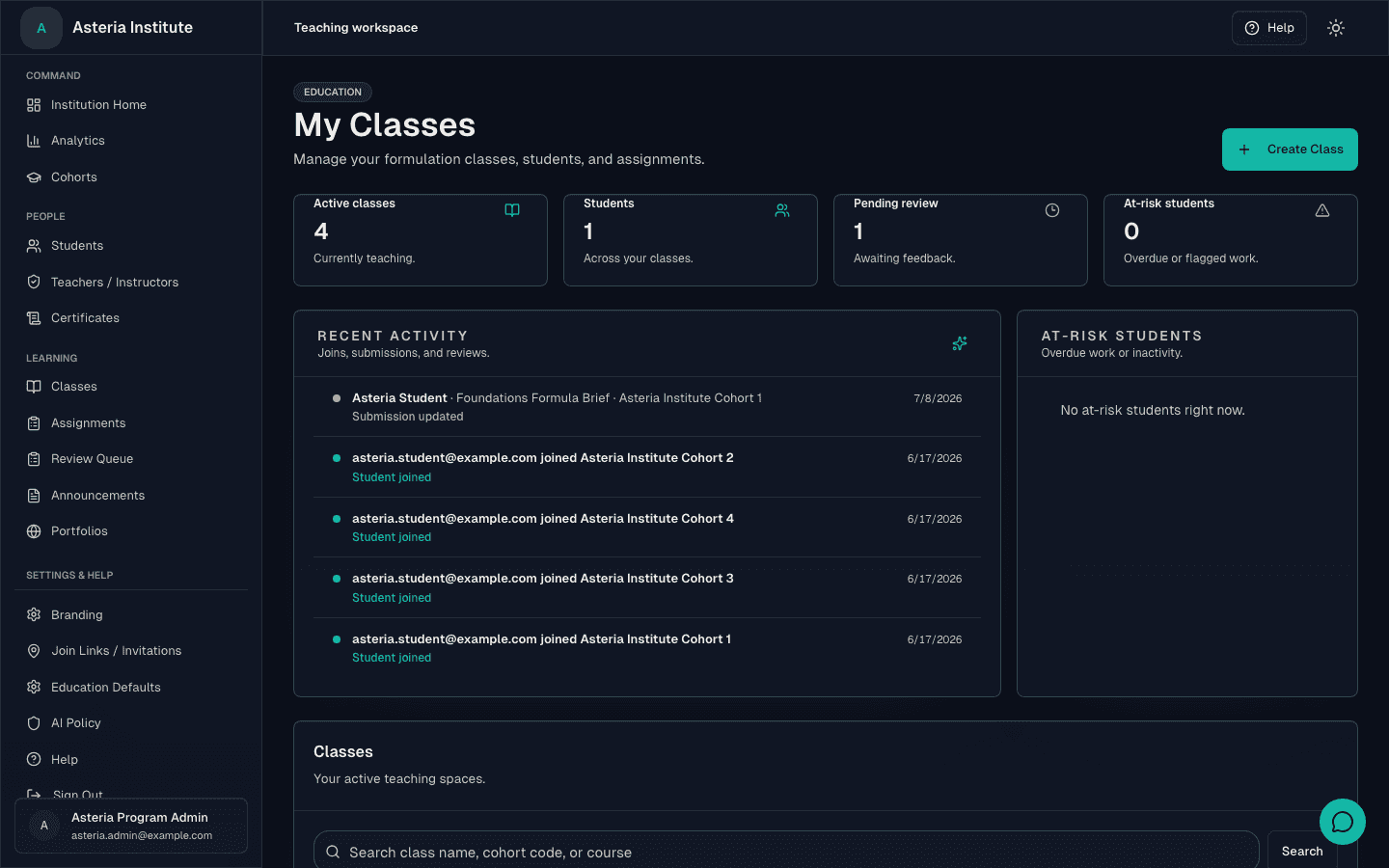The image size is (1389, 868).
Task: Open Asteria Program Admin profile card
Action: tap(131, 826)
